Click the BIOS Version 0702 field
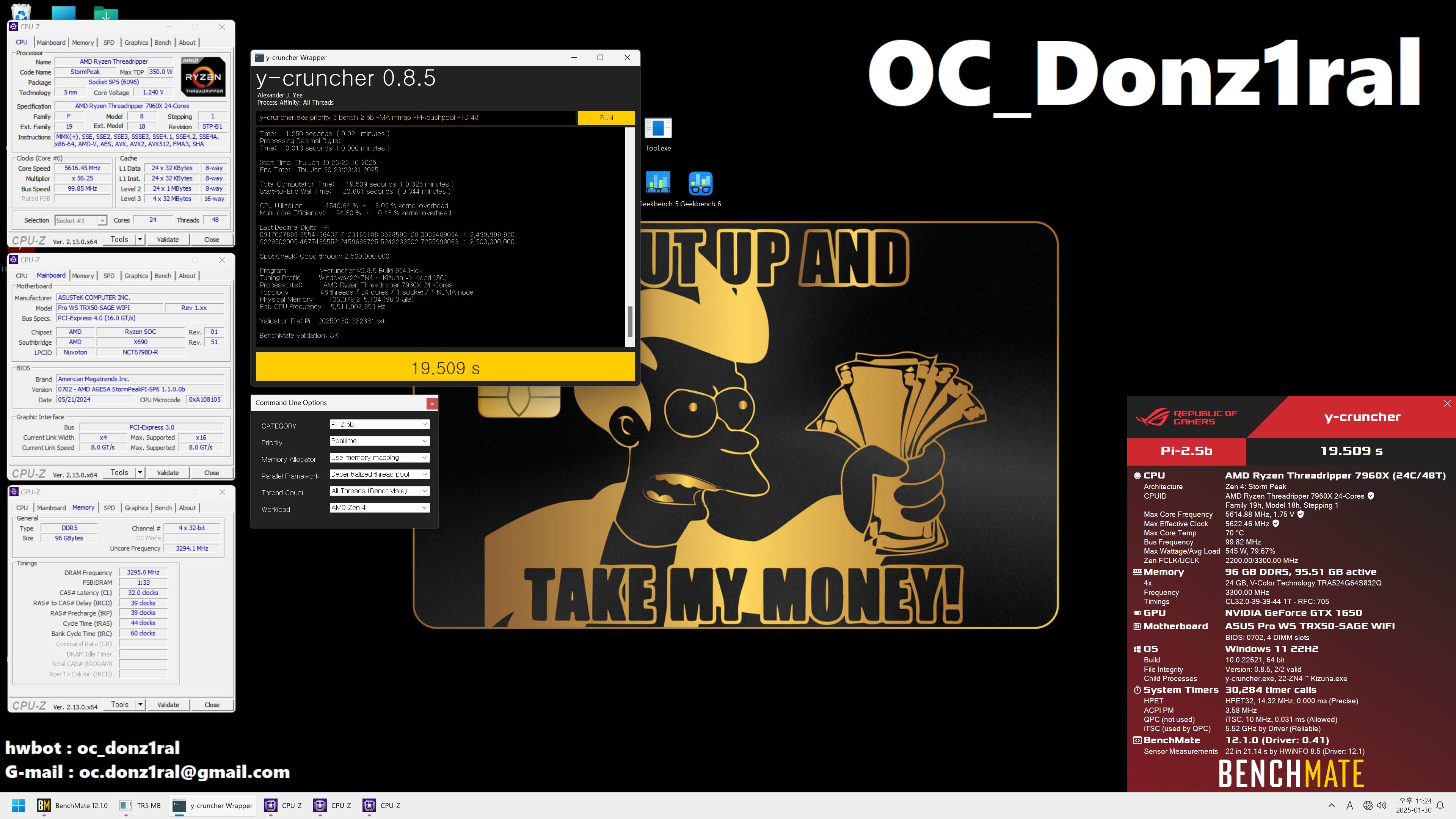This screenshot has height=819, width=1456. point(140,389)
